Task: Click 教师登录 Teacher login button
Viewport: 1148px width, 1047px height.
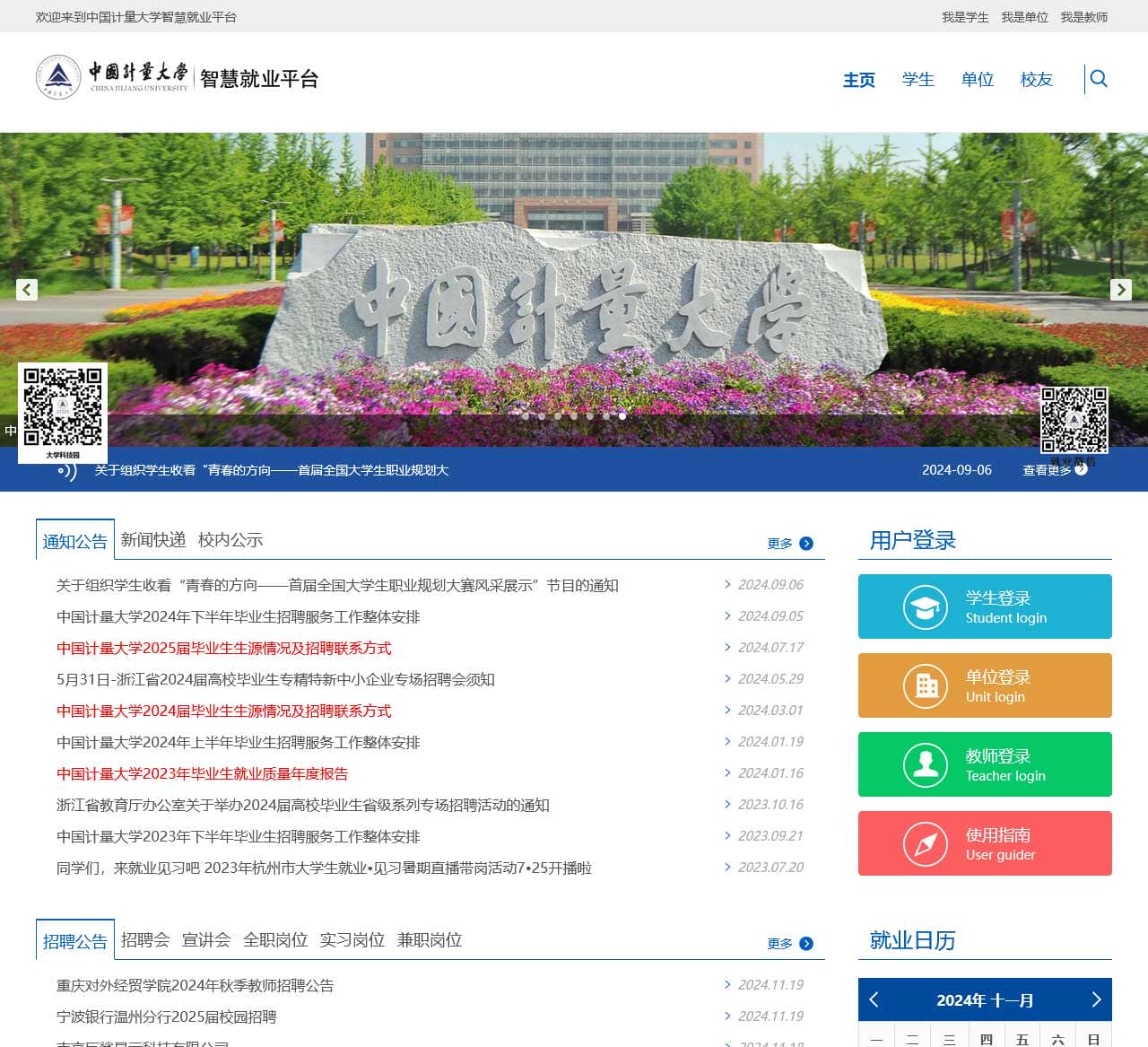Action: pyautogui.click(x=985, y=764)
